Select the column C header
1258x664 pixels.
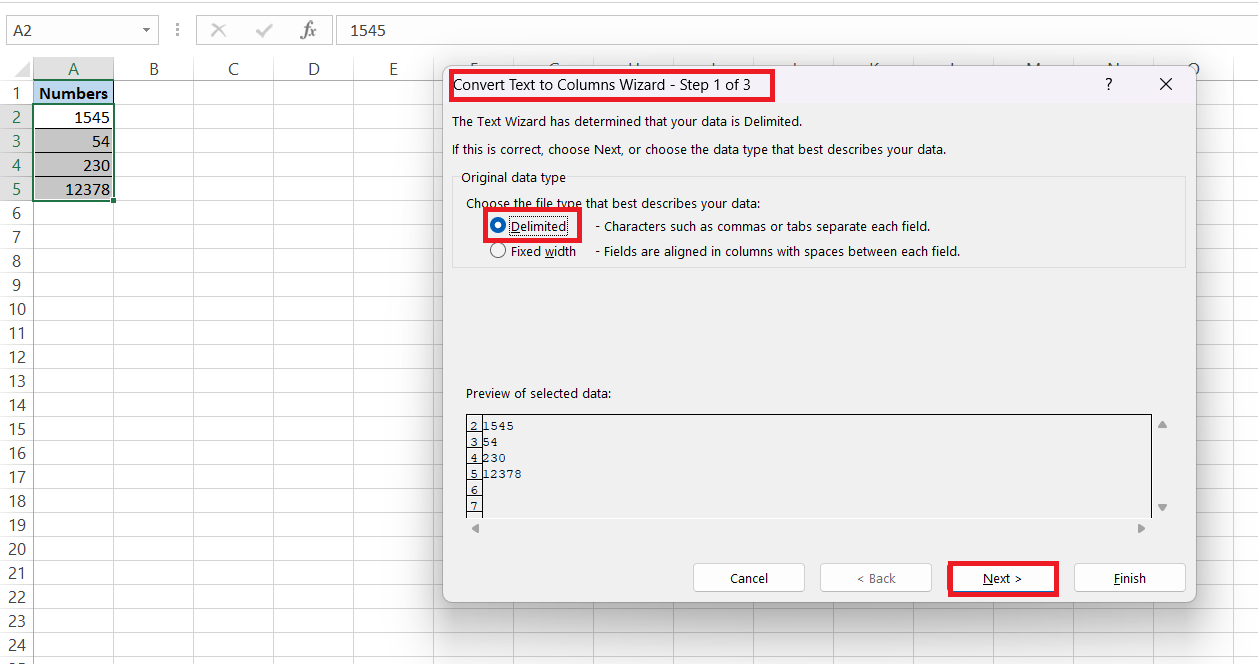tap(233, 69)
